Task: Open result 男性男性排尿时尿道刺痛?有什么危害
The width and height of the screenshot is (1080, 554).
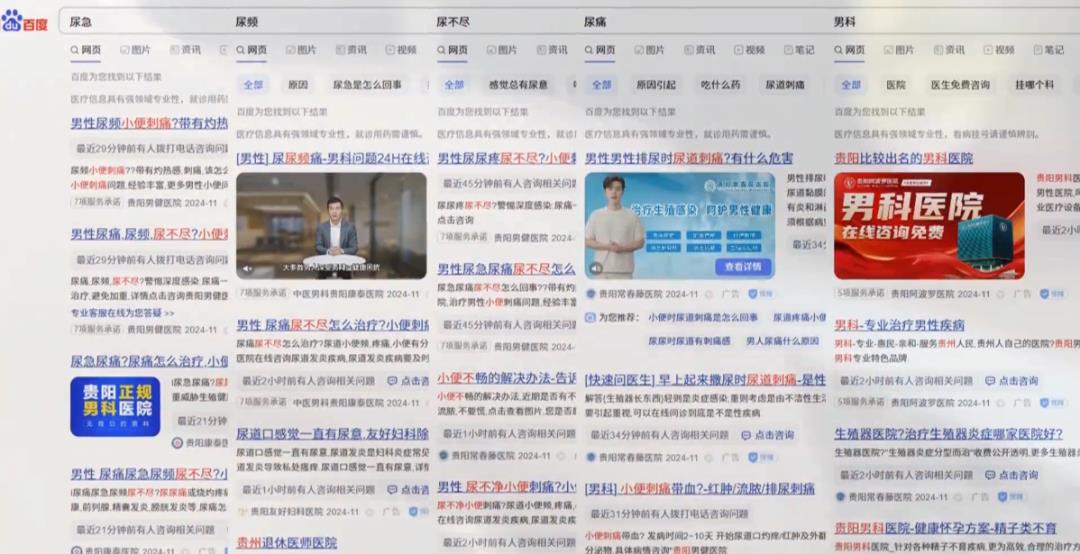Action: pyautogui.click(x=689, y=158)
